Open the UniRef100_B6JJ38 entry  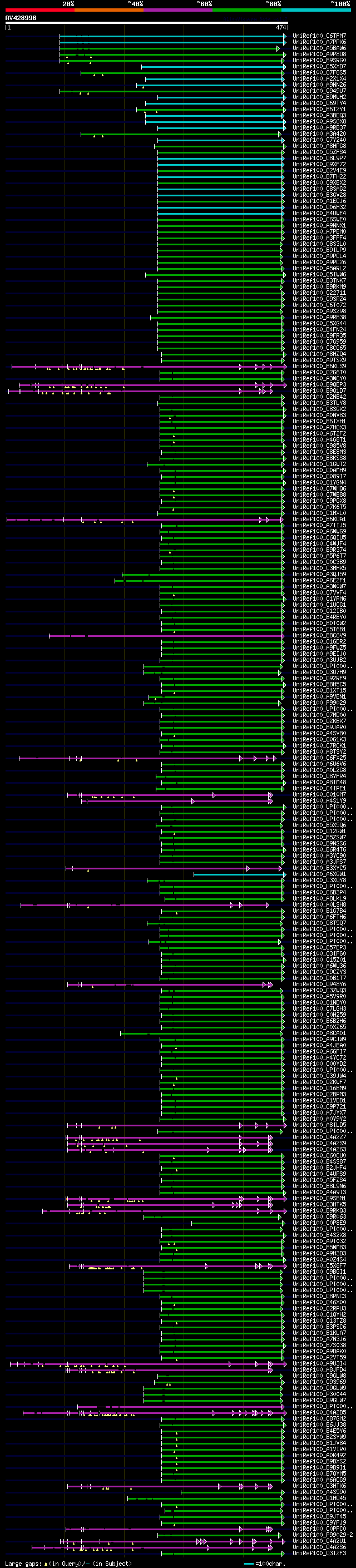coord(319,1425)
